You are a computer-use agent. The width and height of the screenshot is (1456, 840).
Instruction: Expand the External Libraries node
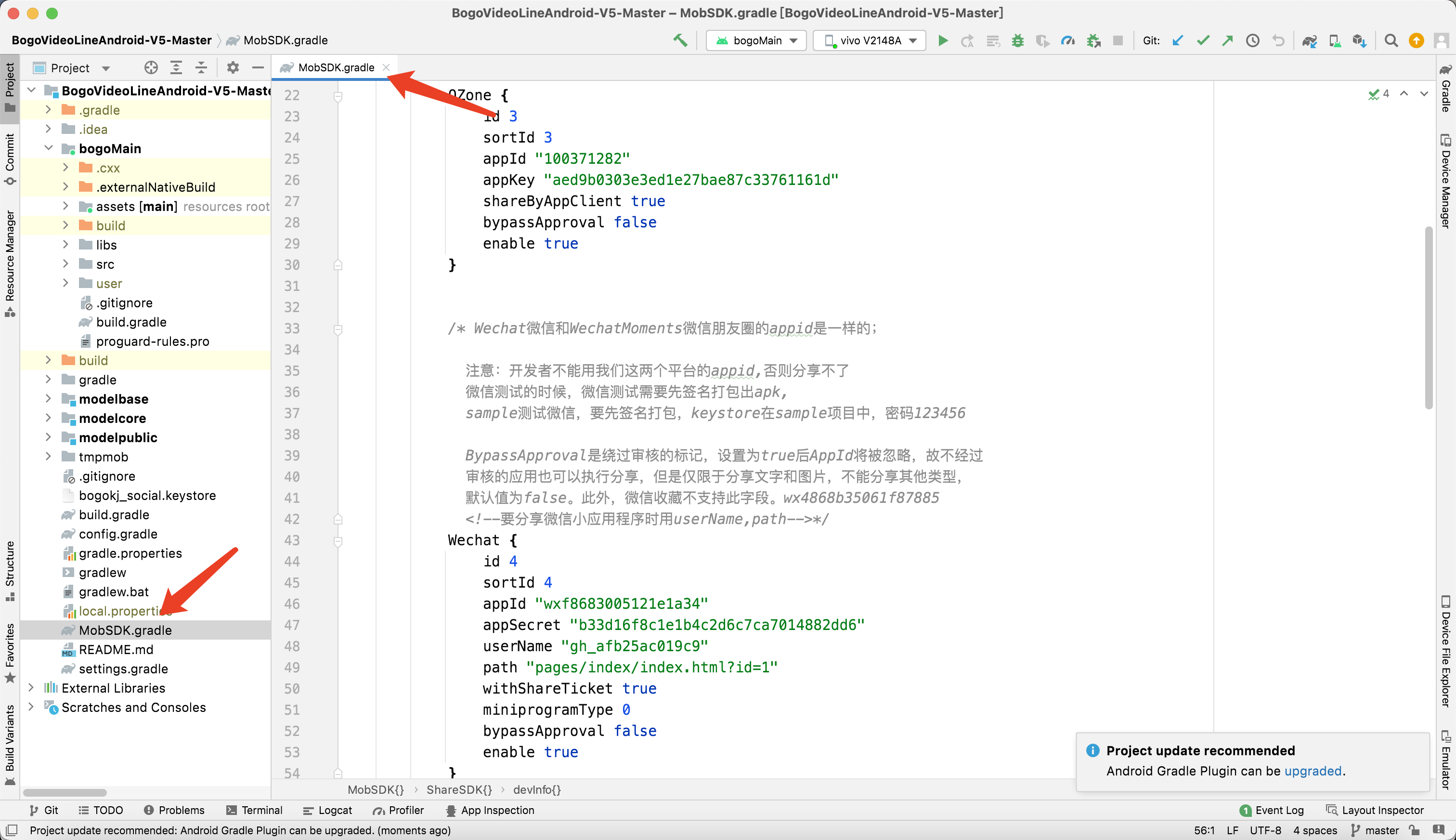(x=32, y=688)
